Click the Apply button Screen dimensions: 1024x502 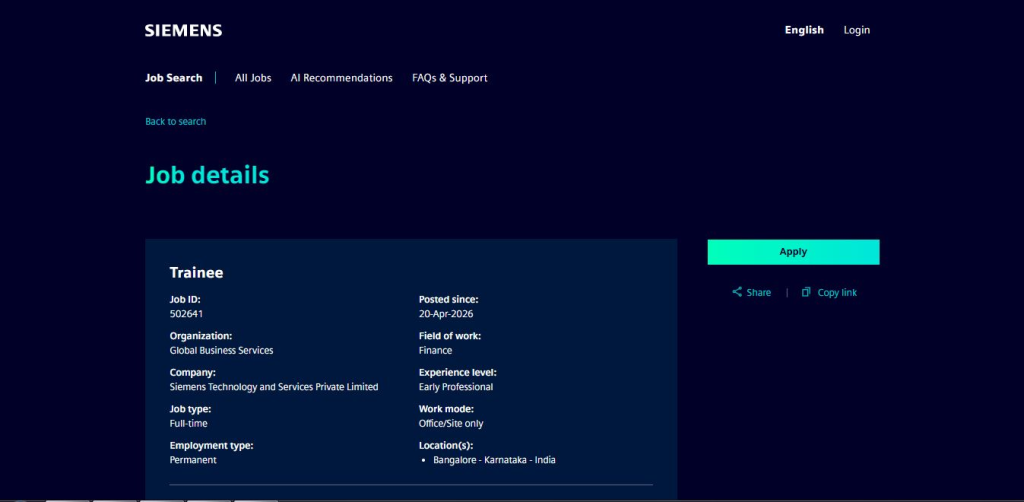[x=793, y=252]
